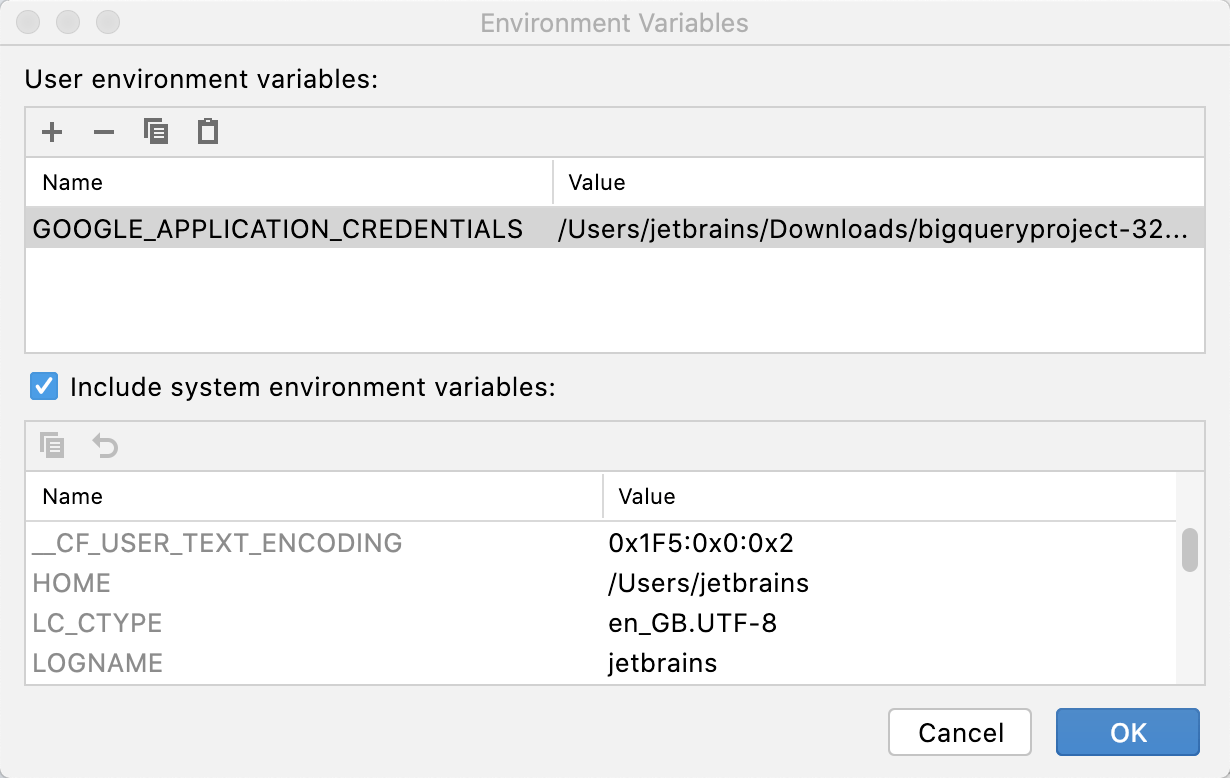Select the LOGNAME system variable

coord(98,663)
